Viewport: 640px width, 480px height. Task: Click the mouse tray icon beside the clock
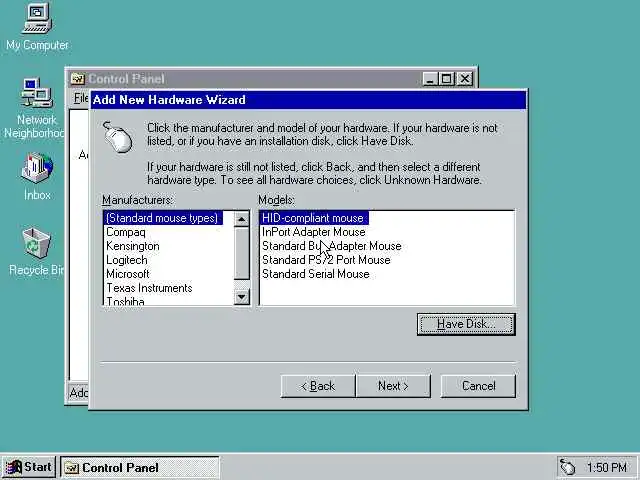pyautogui.click(x=567, y=467)
